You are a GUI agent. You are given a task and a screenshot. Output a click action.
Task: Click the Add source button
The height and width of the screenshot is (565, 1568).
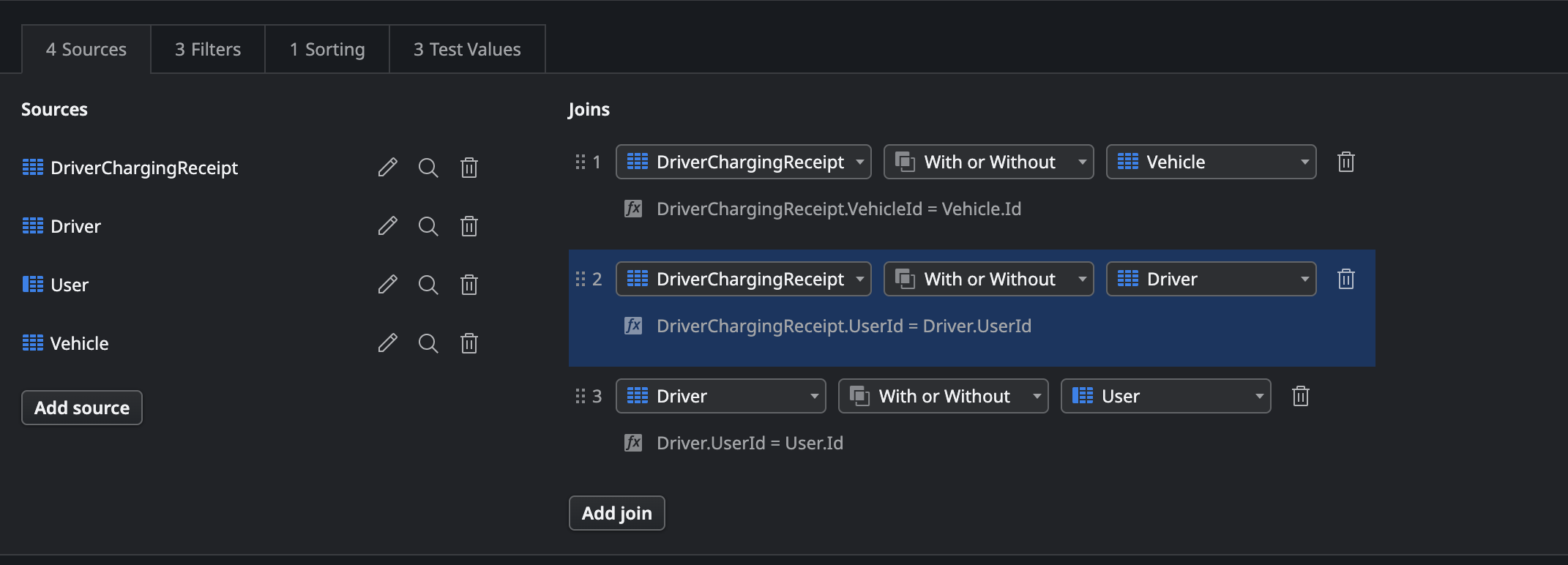(82, 408)
